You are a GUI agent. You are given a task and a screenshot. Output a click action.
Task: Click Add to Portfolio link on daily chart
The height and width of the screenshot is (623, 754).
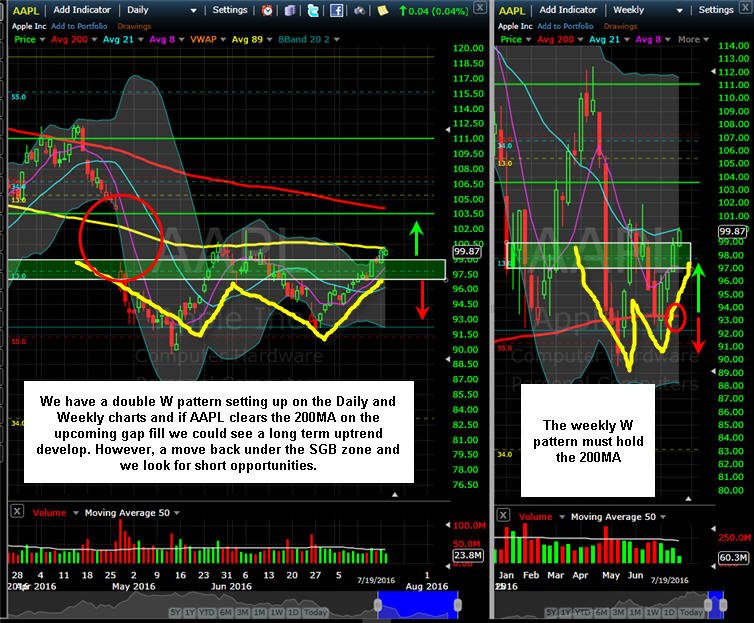pos(79,26)
